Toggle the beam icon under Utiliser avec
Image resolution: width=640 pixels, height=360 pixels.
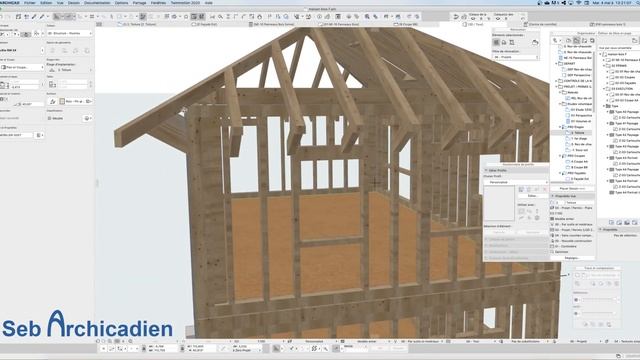529,211
